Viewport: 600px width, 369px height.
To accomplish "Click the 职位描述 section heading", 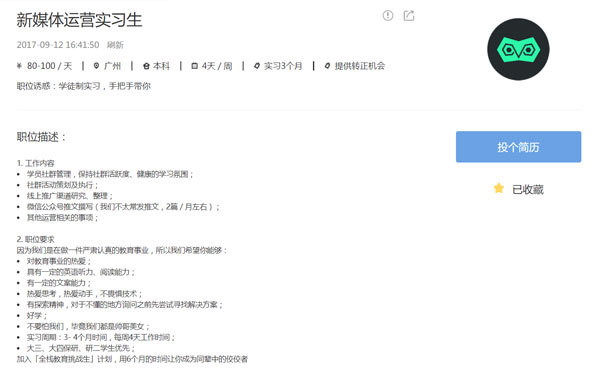I will [41, 137].
